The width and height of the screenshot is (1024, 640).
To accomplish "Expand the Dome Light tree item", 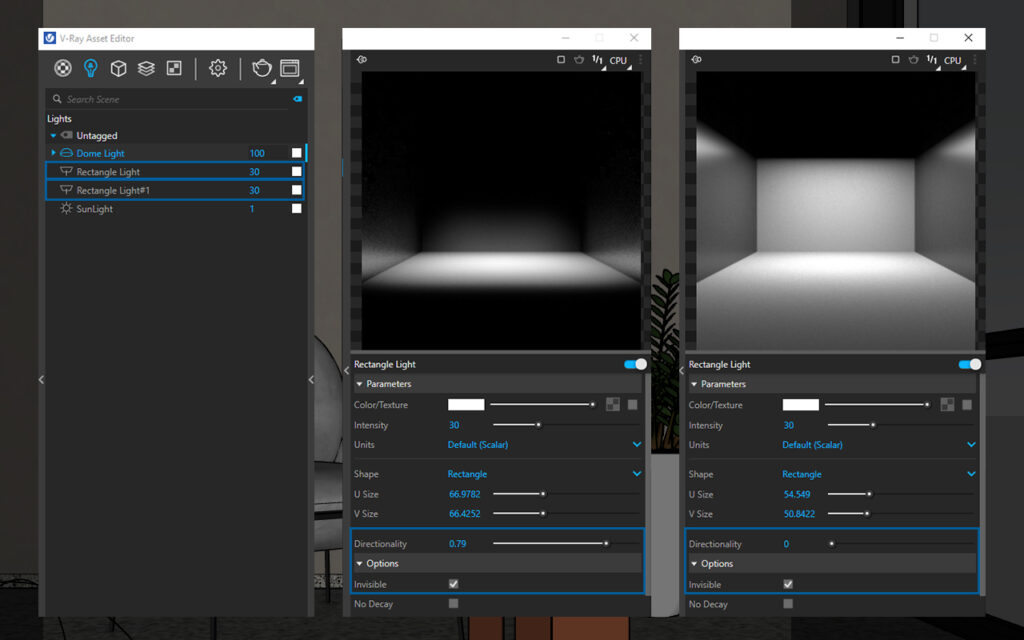I will click(x=53, y=153).
